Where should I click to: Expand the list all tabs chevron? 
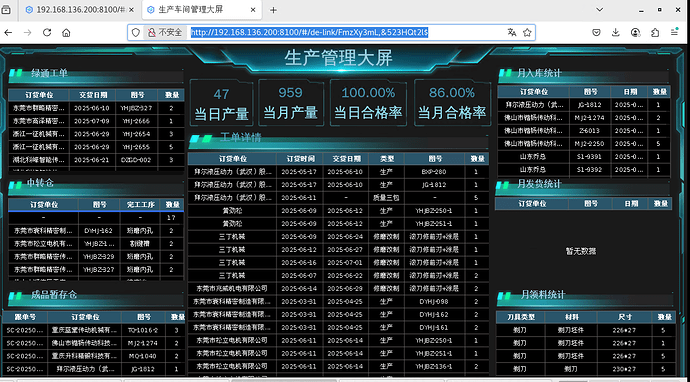(x=599, y=10)
